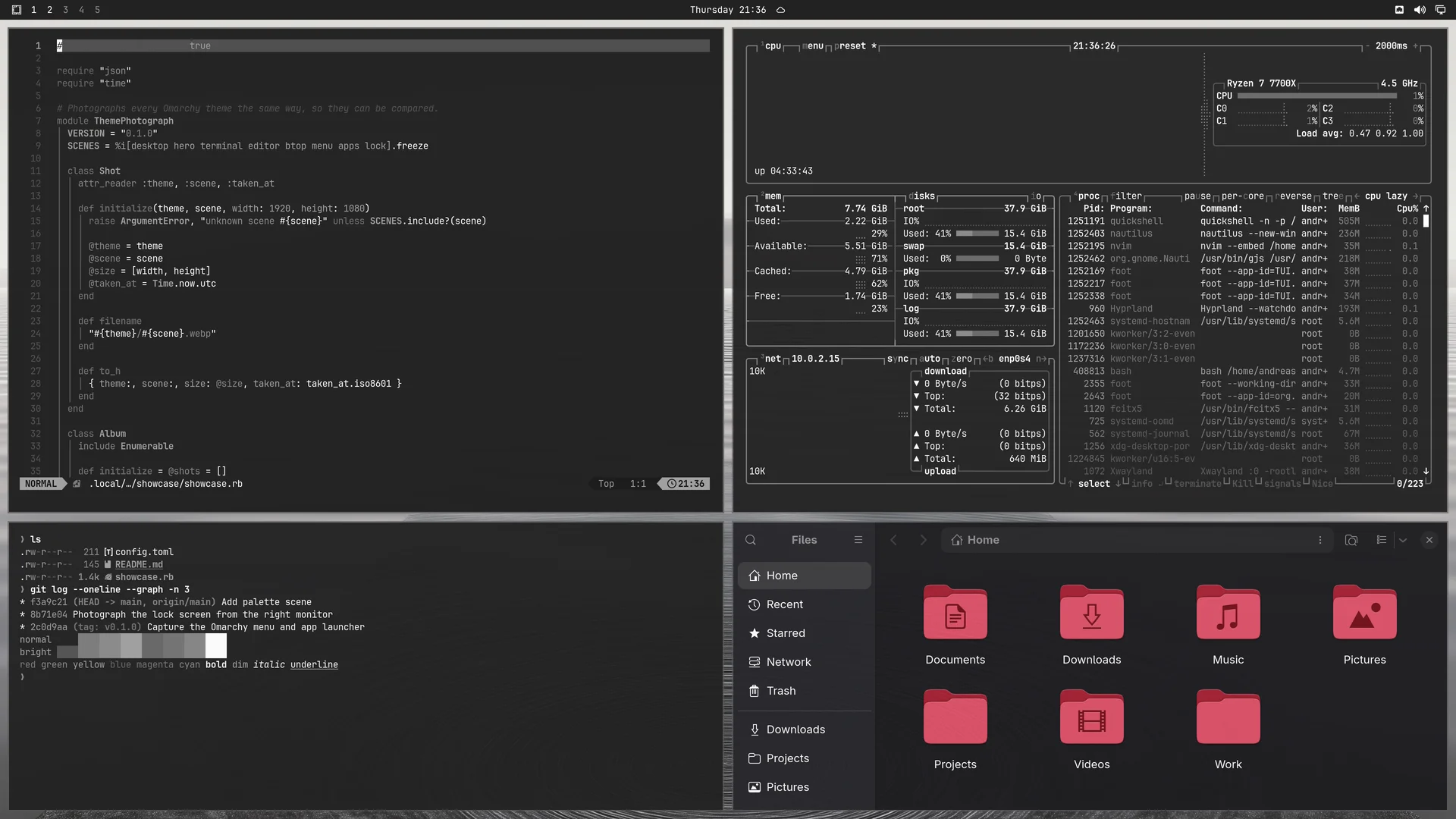Open the search icon in Files
The image size is (1456, 819).
click(751, 540)
